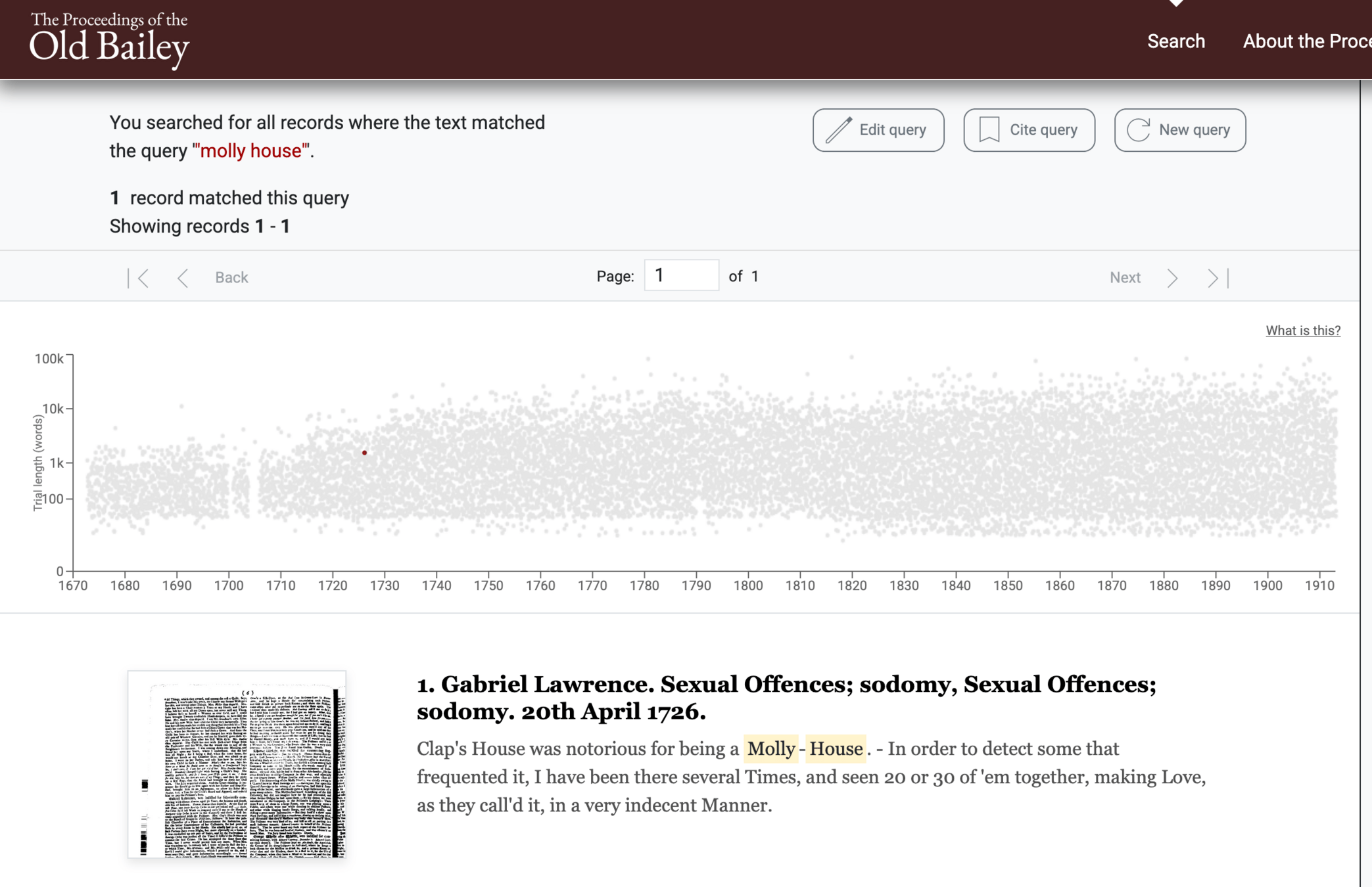
Task: Click the pencil icon in Edit query
Action: (839, 130)
